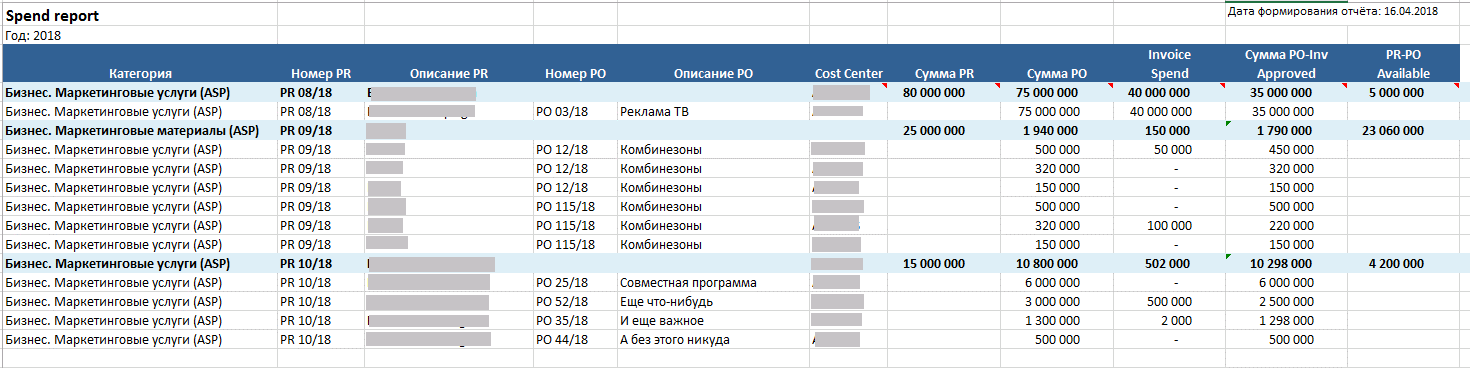Select the Категория column header
This screenshot has width=1470, height=368.
pyautogui.click(x=140, y=73)
